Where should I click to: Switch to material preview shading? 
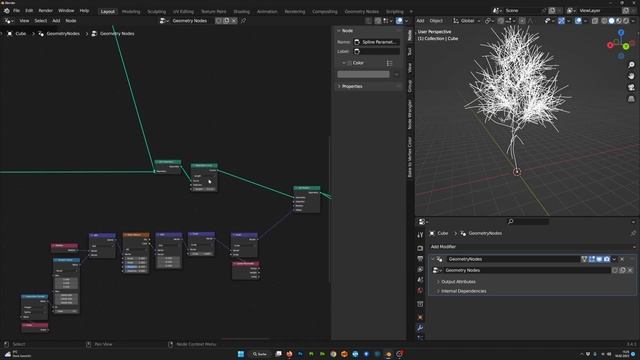coord(619,20)
